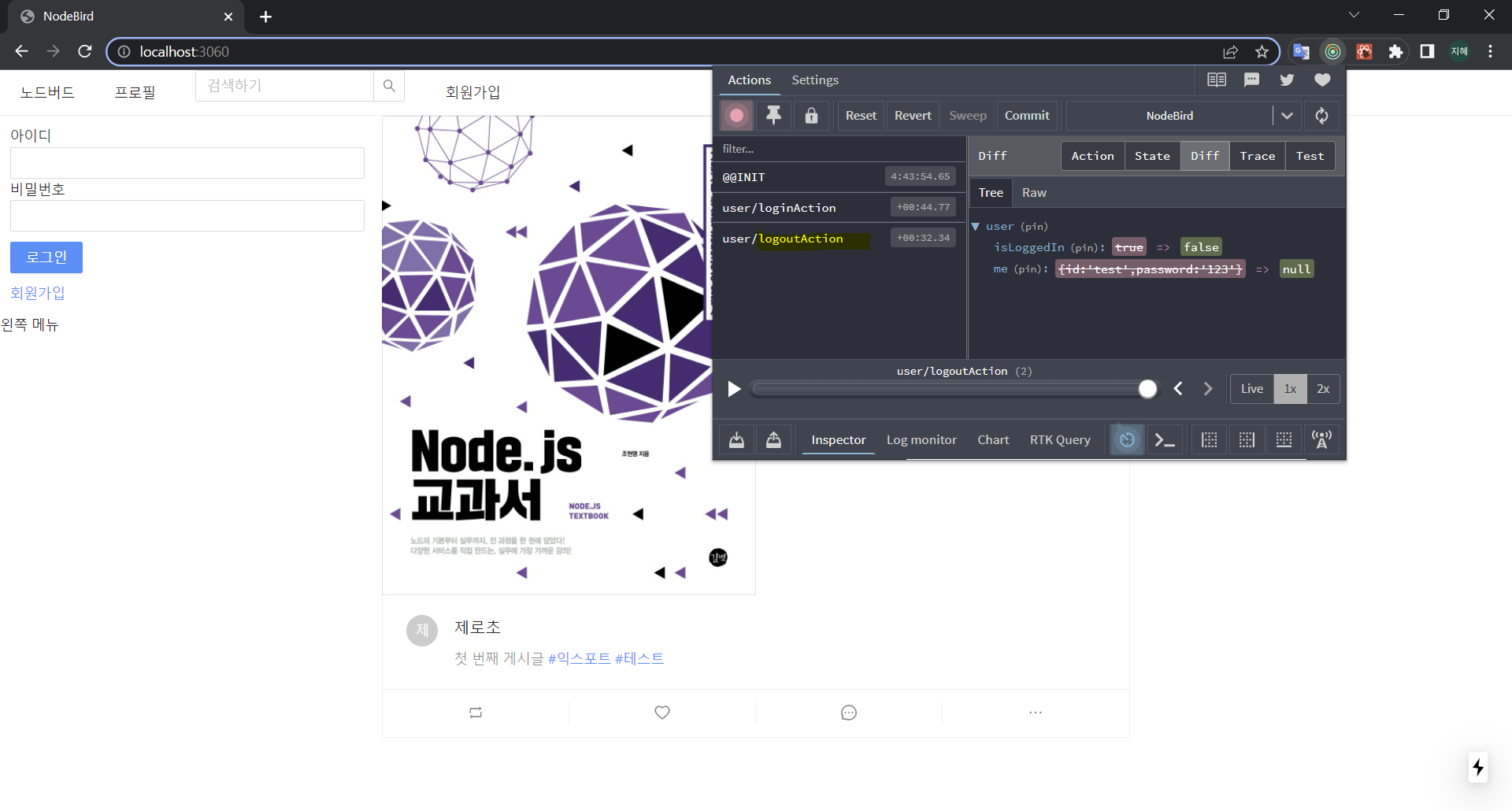Screen dimensions: 1512x811
Task: Click the sync/refresh icon next to instance selector
Action: tap(1321, 116)
